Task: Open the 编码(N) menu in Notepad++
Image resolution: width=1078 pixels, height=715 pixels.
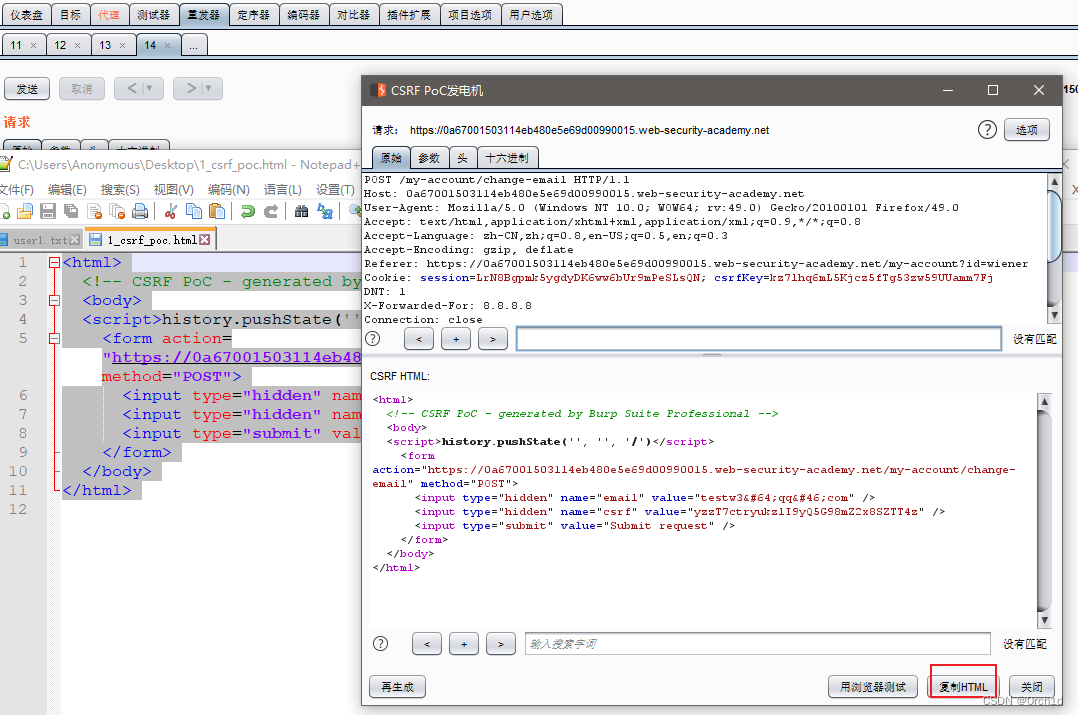Action: 228,190
